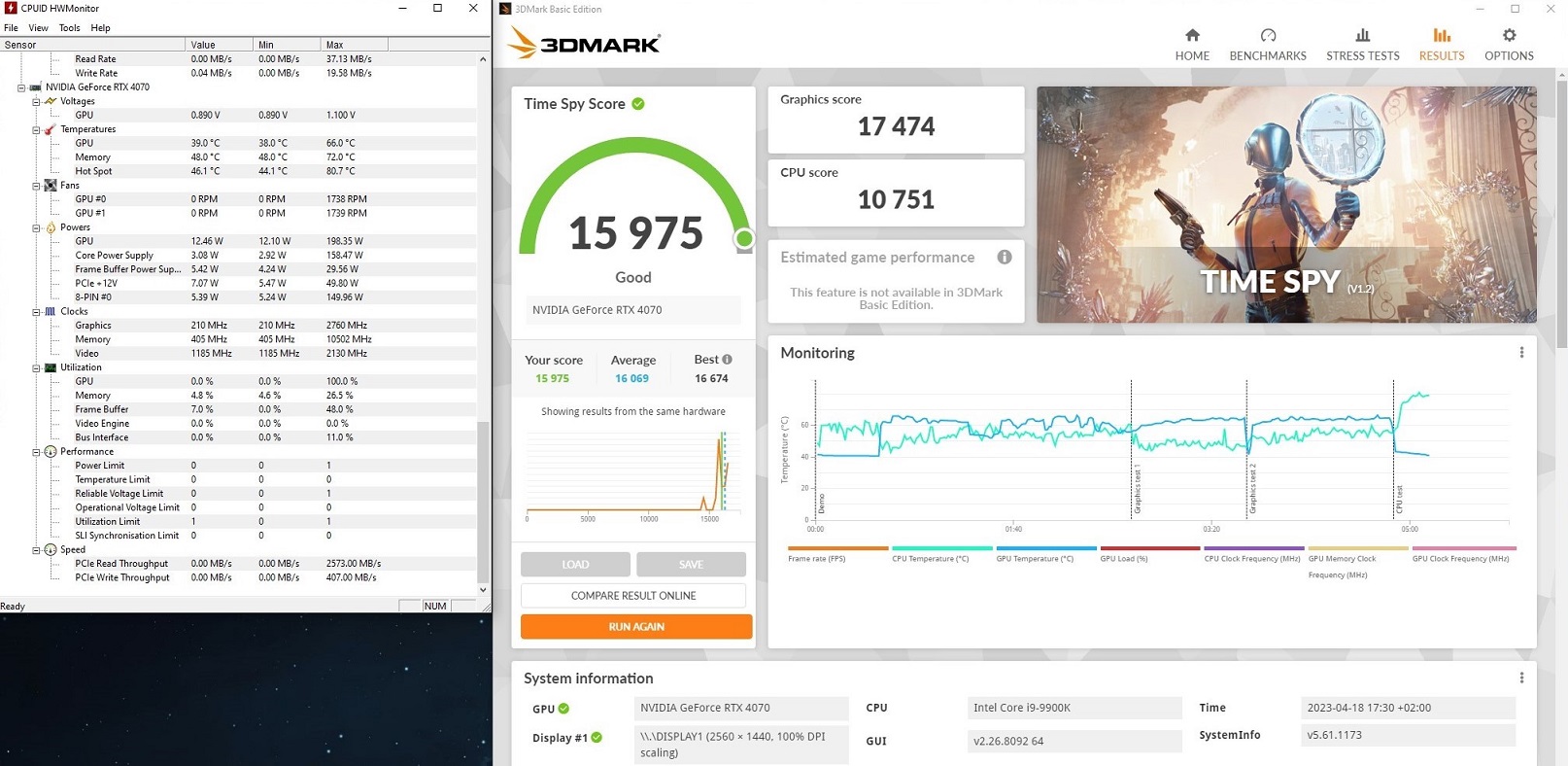Click the Utilization node icon in HWMonitor
The image size is (1568, 766).
coord(51,367)
